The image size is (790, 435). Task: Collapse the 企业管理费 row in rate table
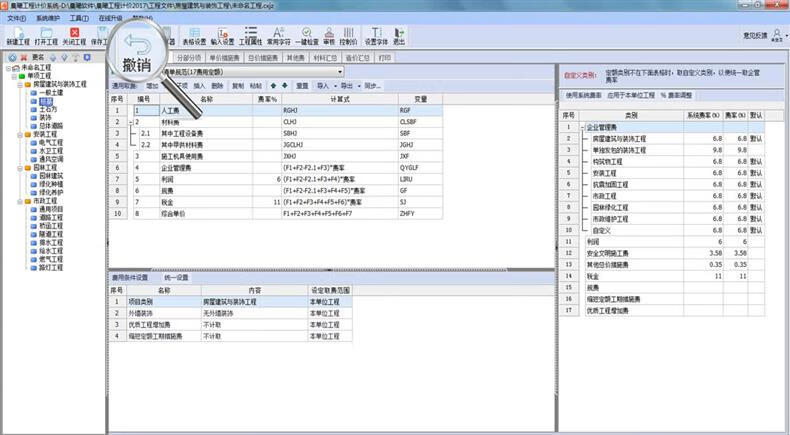(x=581, y=128)
